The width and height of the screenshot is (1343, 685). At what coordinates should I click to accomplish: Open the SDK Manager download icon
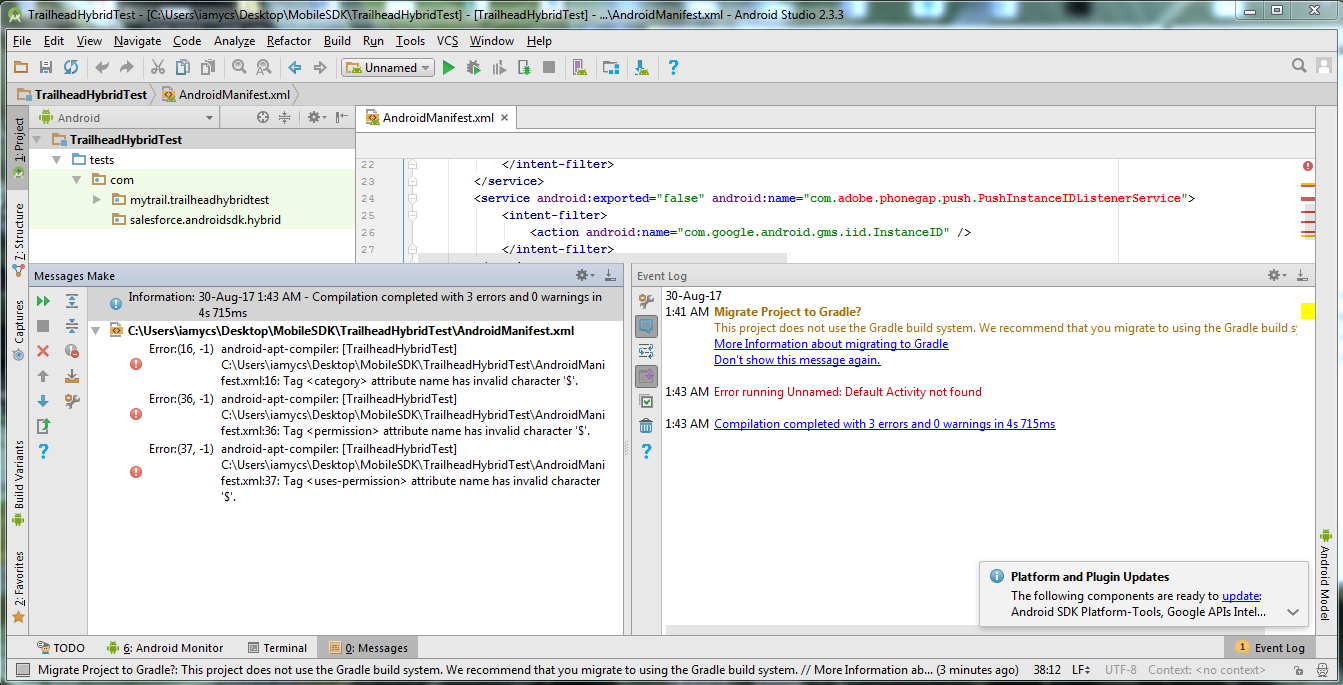coord(642,68)
